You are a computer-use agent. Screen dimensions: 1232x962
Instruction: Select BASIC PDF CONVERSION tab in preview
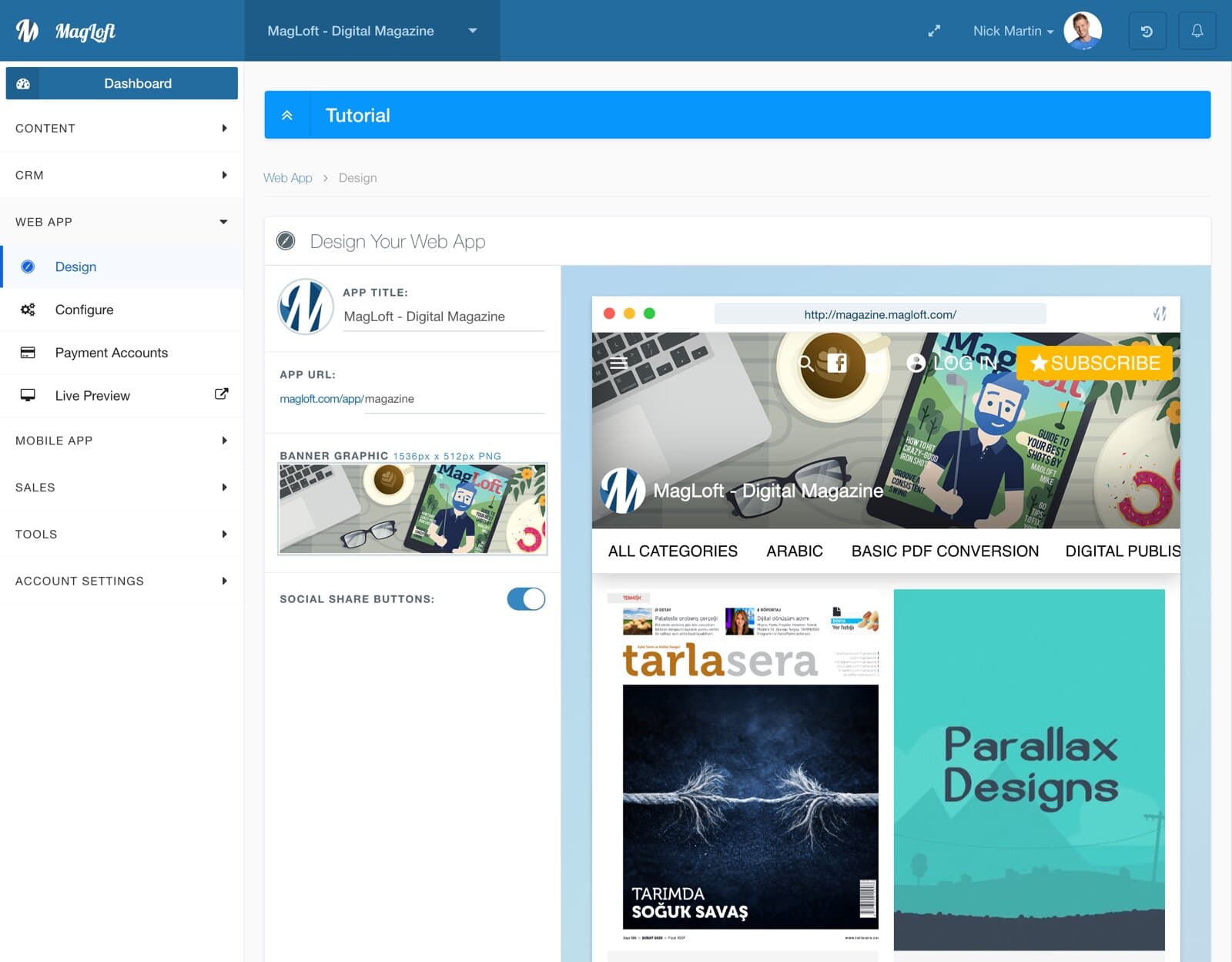tap(945, 551)
